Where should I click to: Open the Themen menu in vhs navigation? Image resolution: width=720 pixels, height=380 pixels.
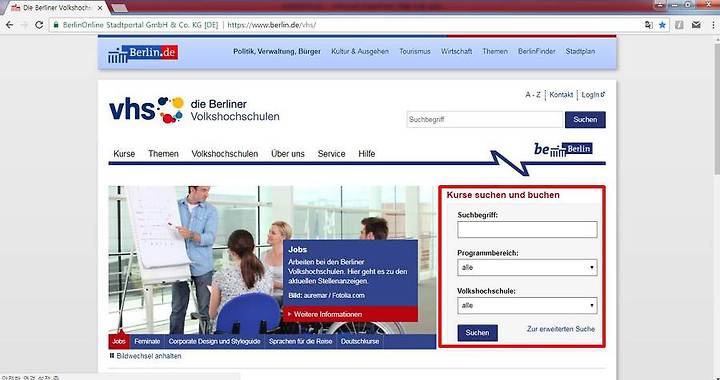pyautogui.click(x=163, y=154)
